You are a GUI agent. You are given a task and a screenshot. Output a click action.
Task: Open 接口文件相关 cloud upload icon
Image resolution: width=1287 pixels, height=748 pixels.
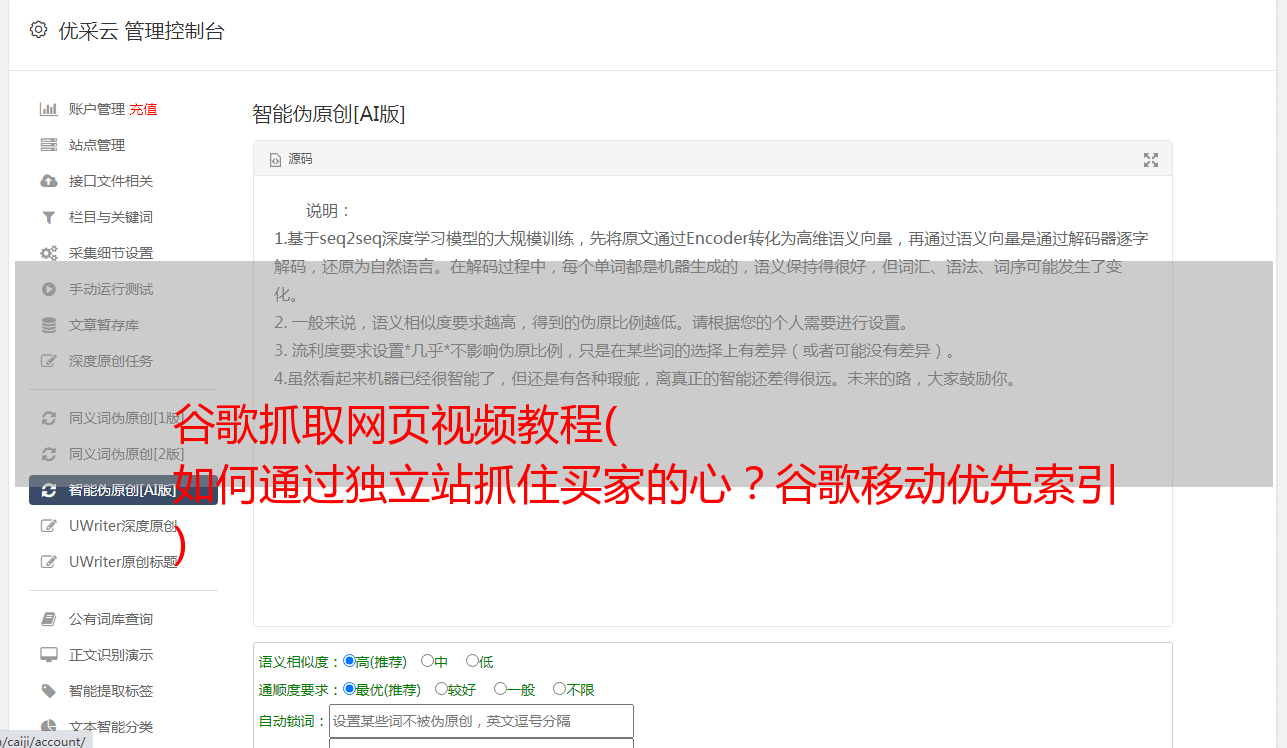point(48,181)
